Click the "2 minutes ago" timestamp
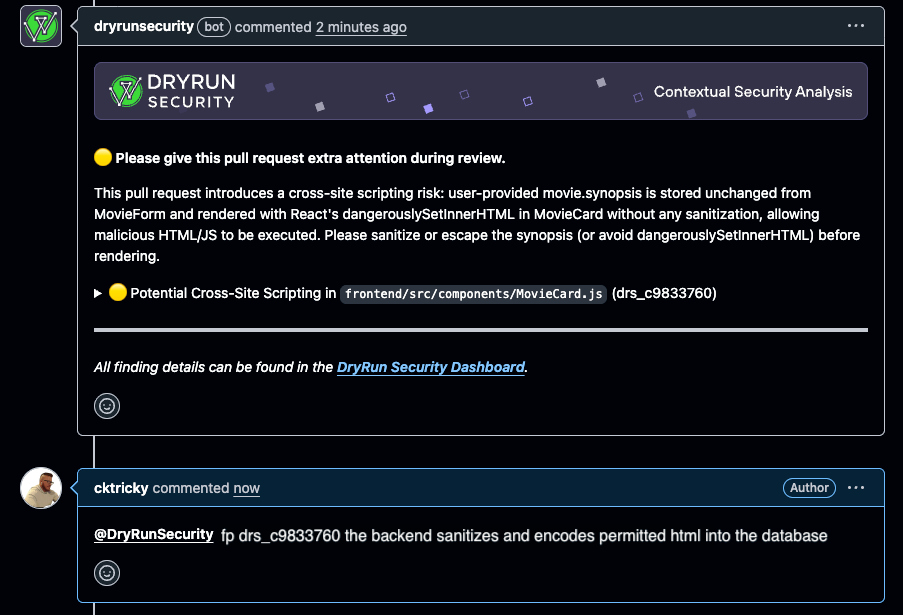 click(361, 27)
